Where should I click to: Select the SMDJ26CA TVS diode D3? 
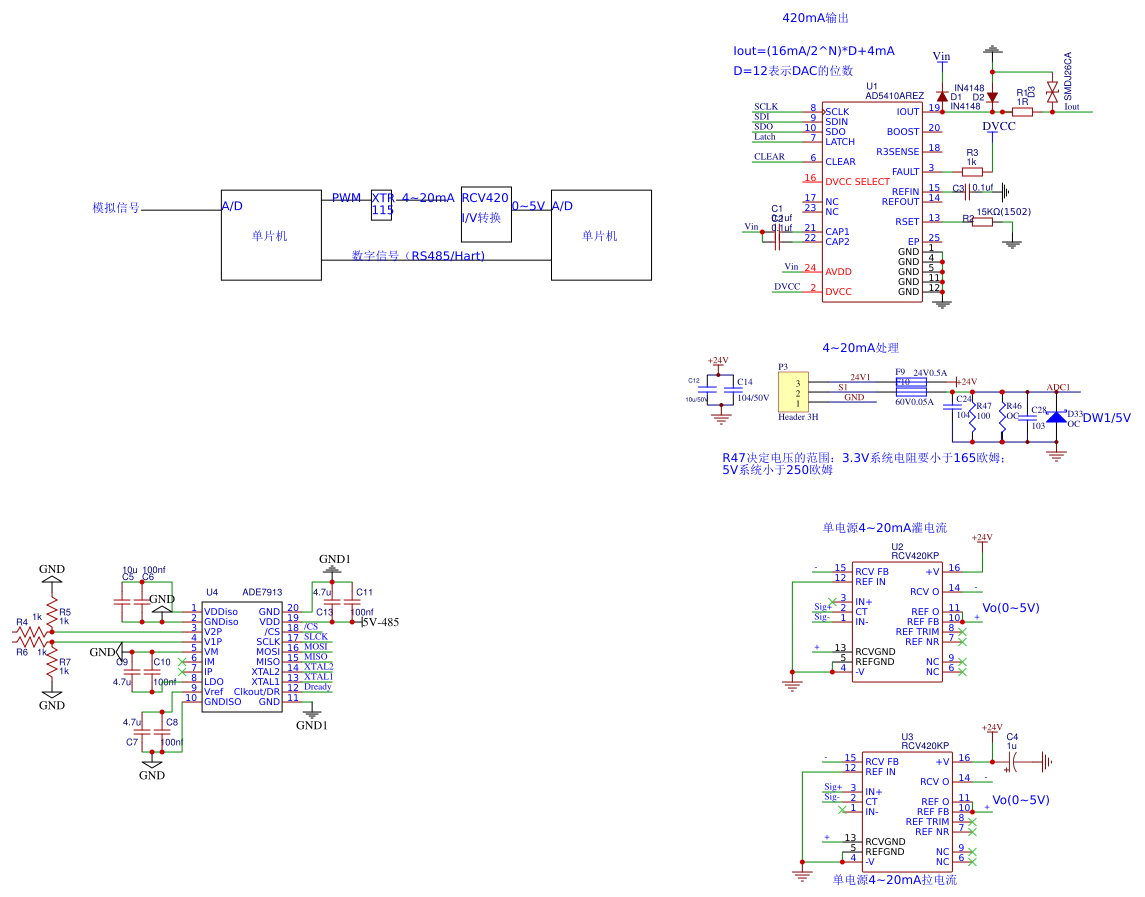click(x=1051, y=93)
